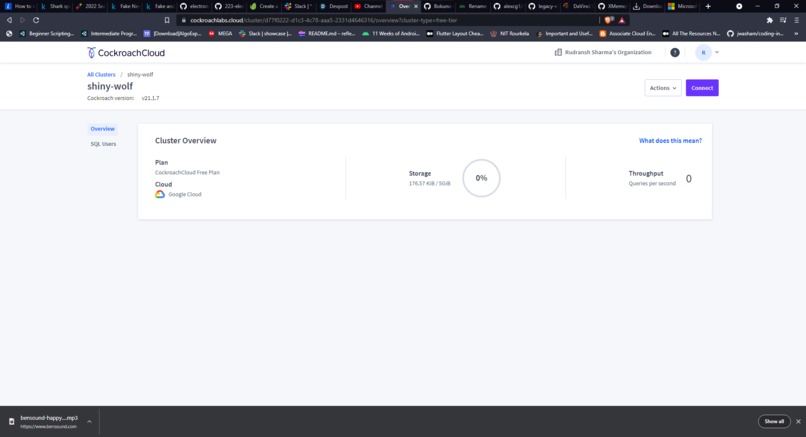Open the AlgoExp download bookmark
This screenshot has width=806, height=437.
(x=173, y=33)
